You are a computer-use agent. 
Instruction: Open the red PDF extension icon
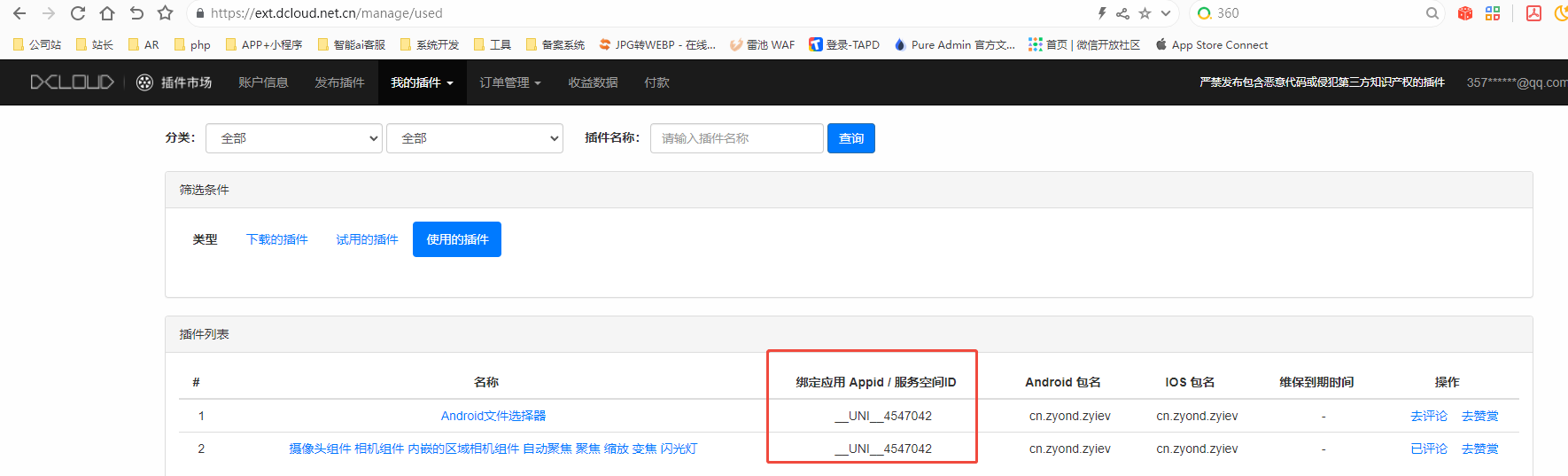(1533, 13)
